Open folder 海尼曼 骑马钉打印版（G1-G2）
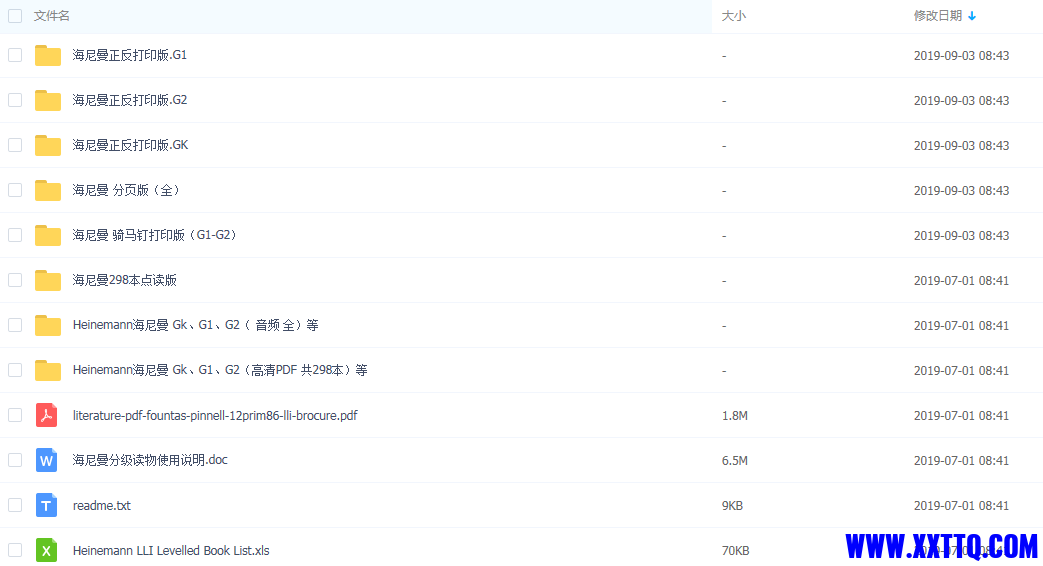 (155, 235)
